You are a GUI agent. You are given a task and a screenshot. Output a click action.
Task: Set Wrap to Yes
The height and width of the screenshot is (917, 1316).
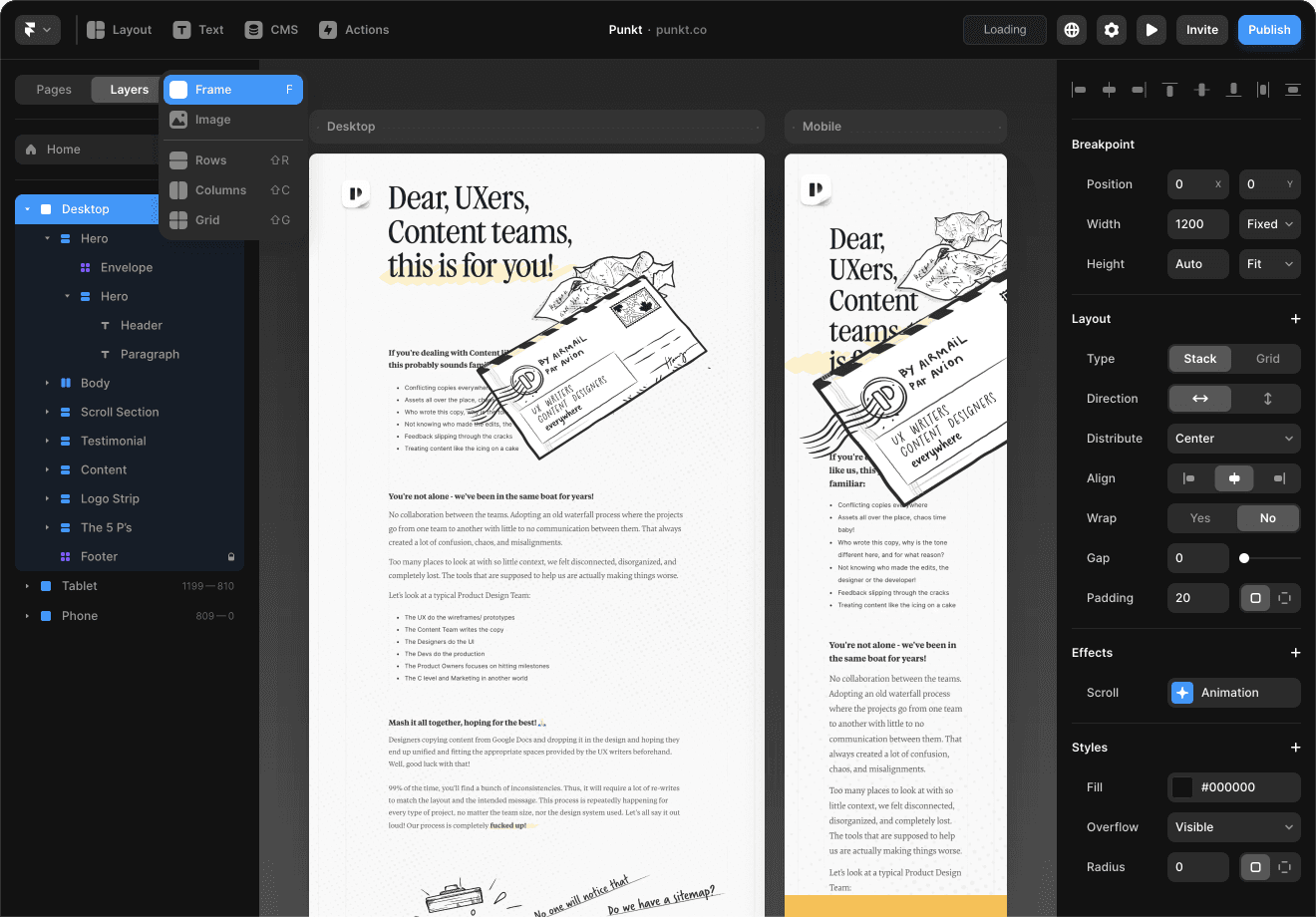(1200, 518)
